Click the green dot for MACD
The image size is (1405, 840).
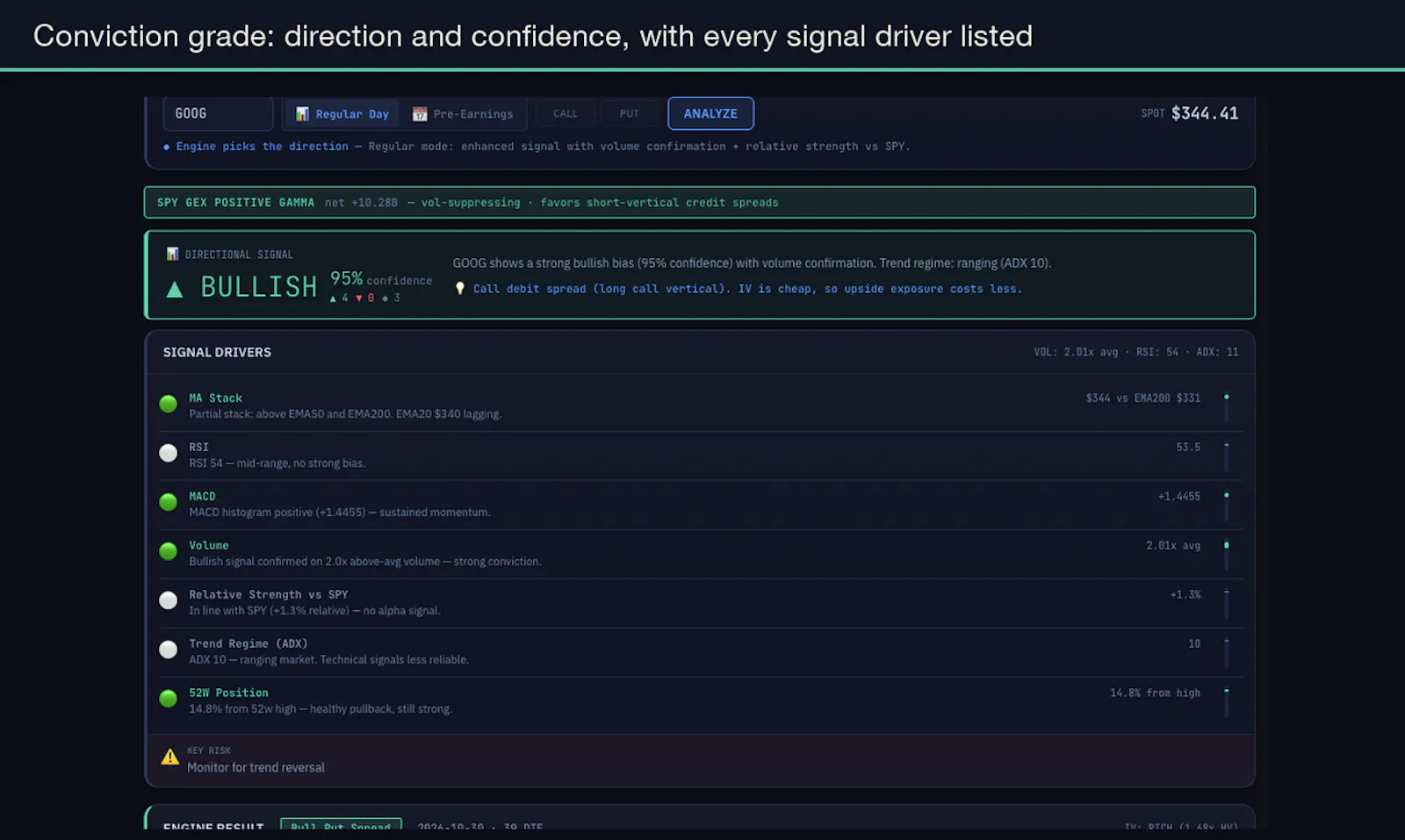pos(168,502)
